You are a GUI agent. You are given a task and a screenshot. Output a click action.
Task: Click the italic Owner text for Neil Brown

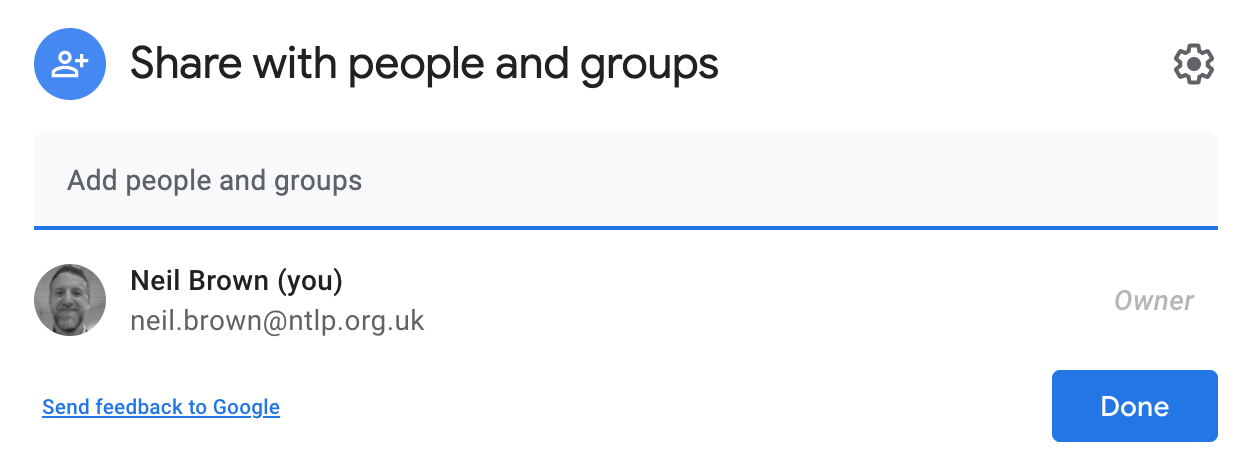coord(1154,301)
